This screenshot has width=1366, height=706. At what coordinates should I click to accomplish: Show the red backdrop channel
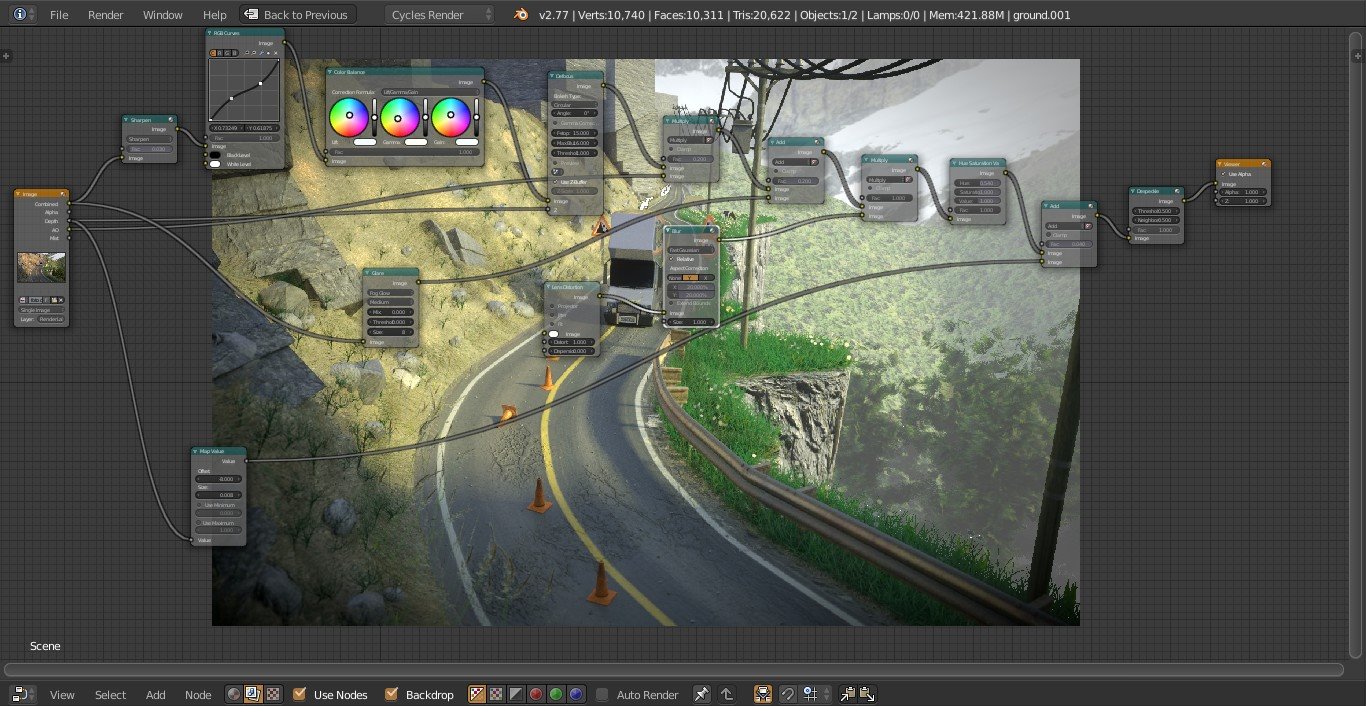[x=536, y=694]
